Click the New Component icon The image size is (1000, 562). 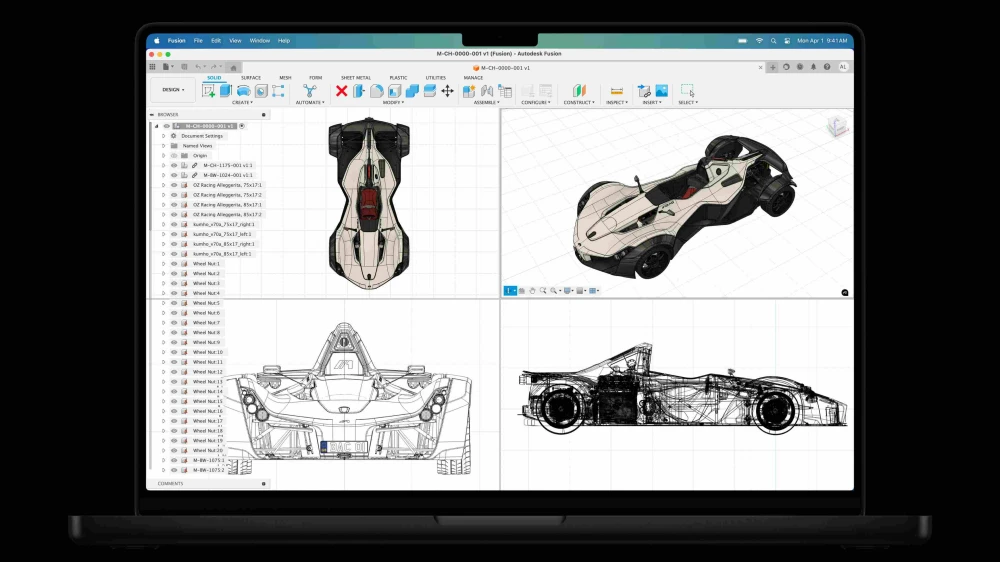click(469, 91)
